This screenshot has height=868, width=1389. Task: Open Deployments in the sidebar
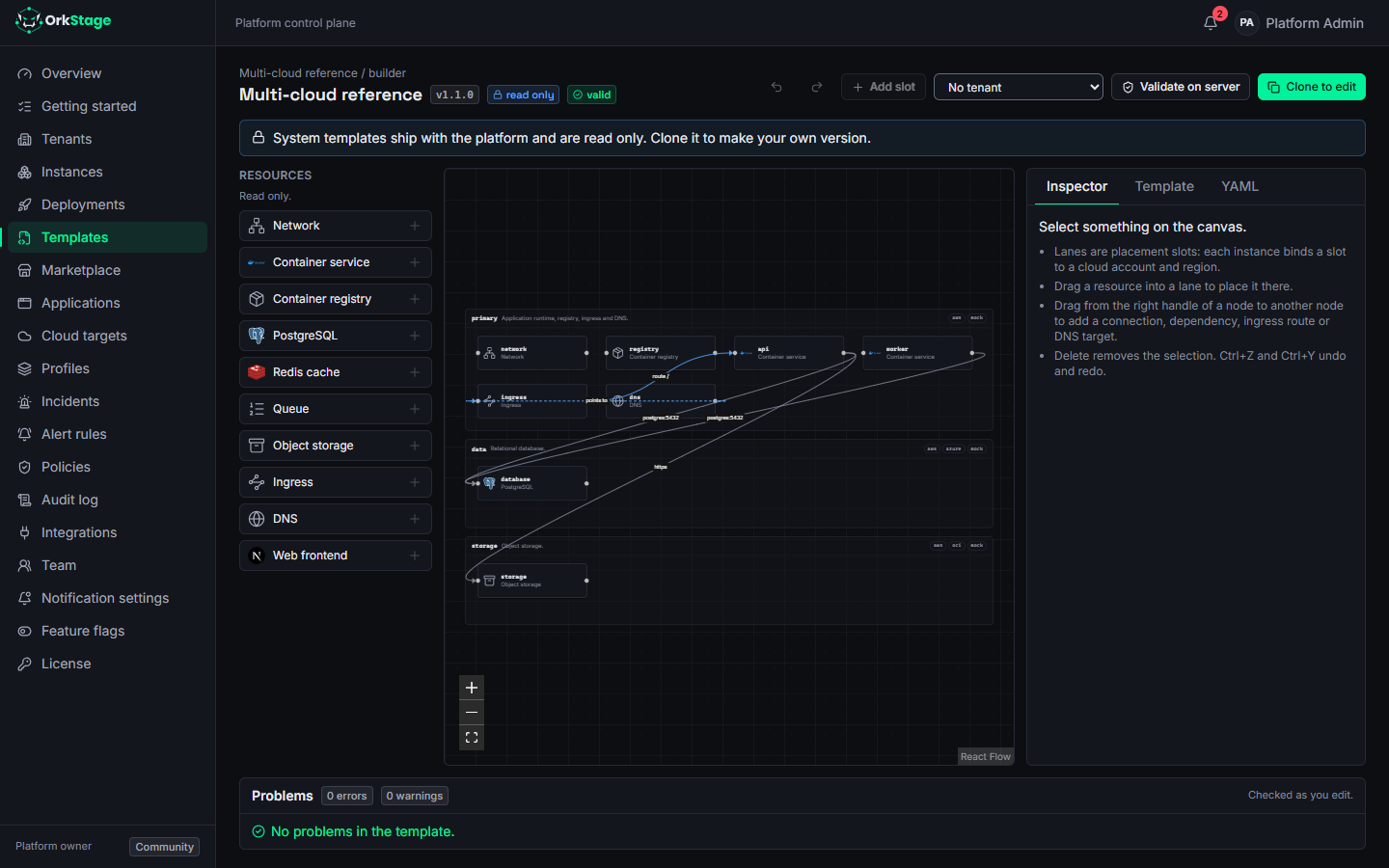[107, 204]
